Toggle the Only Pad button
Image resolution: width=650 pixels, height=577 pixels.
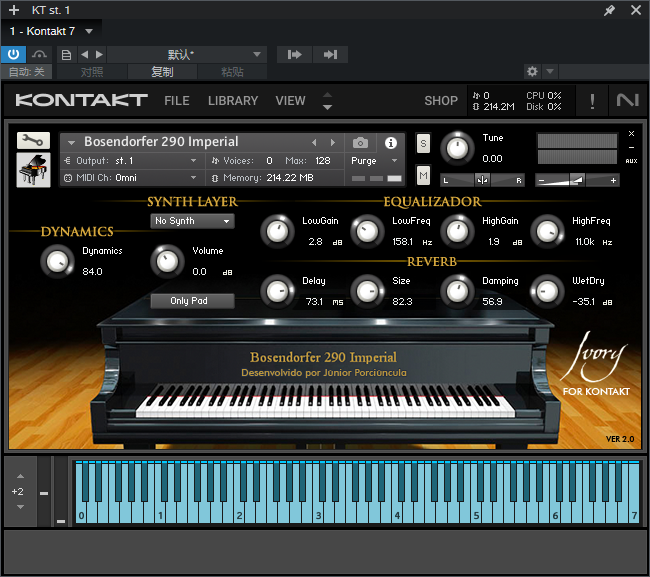(192, 301)
